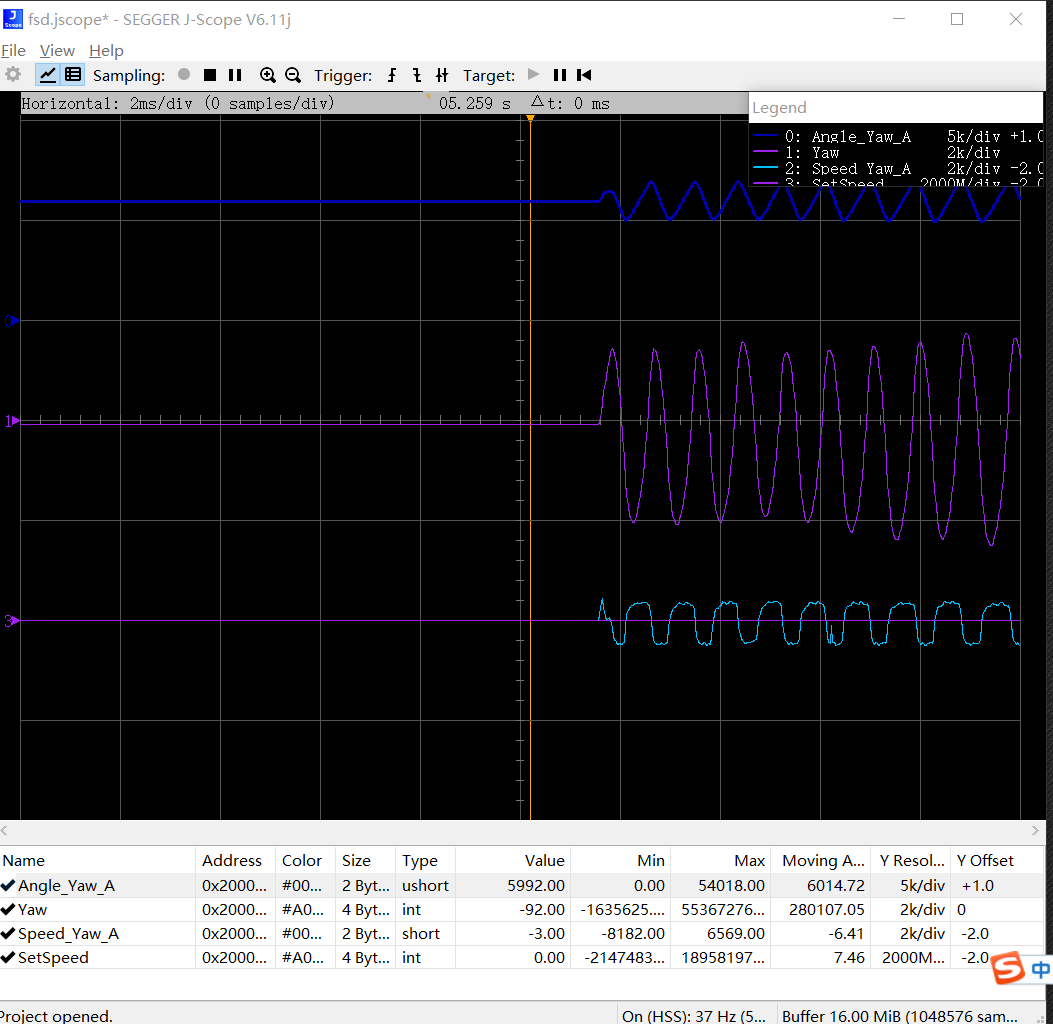The height and width of the screenshot is (1024, 1053).
Task: Click Speed_Yaw_A Y resolution 2k/div
Action: coord(911,934)
